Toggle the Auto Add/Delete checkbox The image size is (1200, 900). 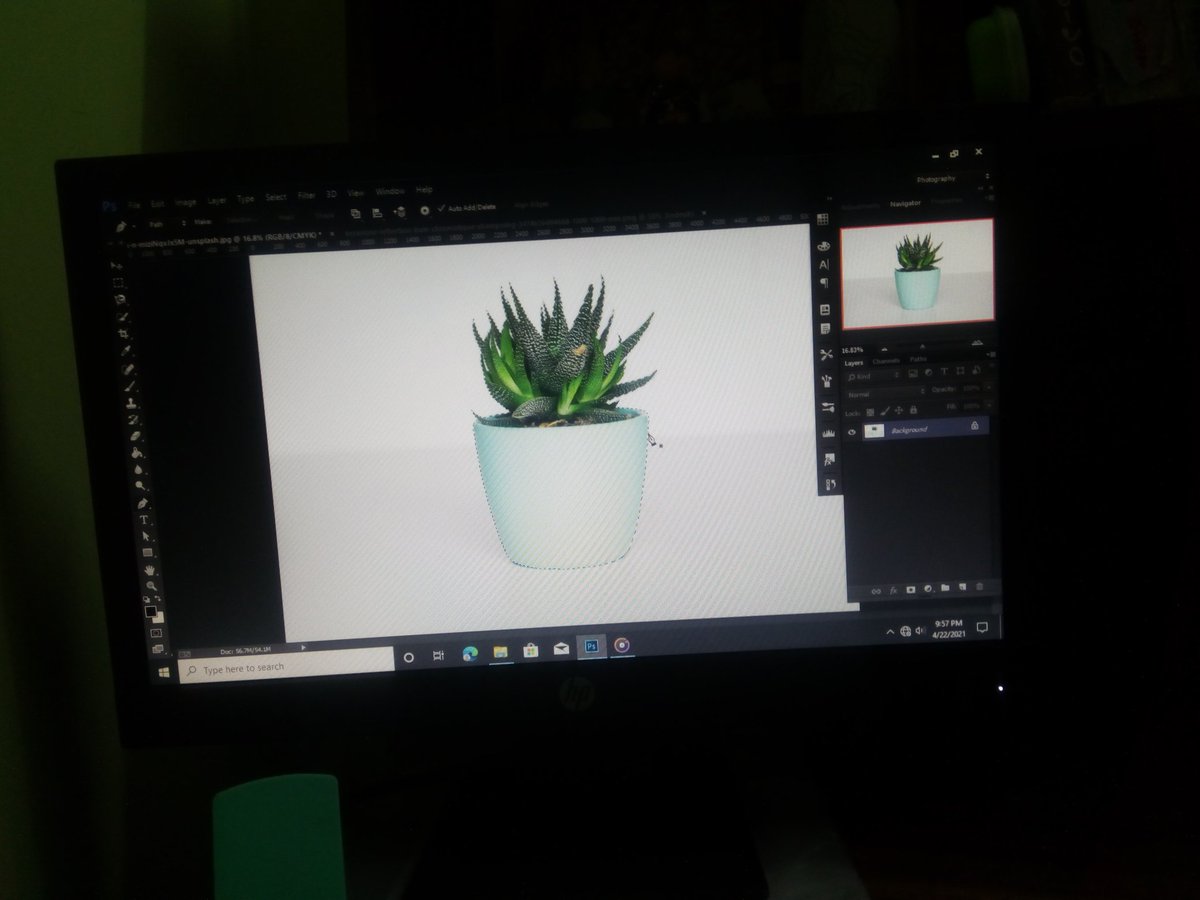pyautogui.click(x=441, y=208)
